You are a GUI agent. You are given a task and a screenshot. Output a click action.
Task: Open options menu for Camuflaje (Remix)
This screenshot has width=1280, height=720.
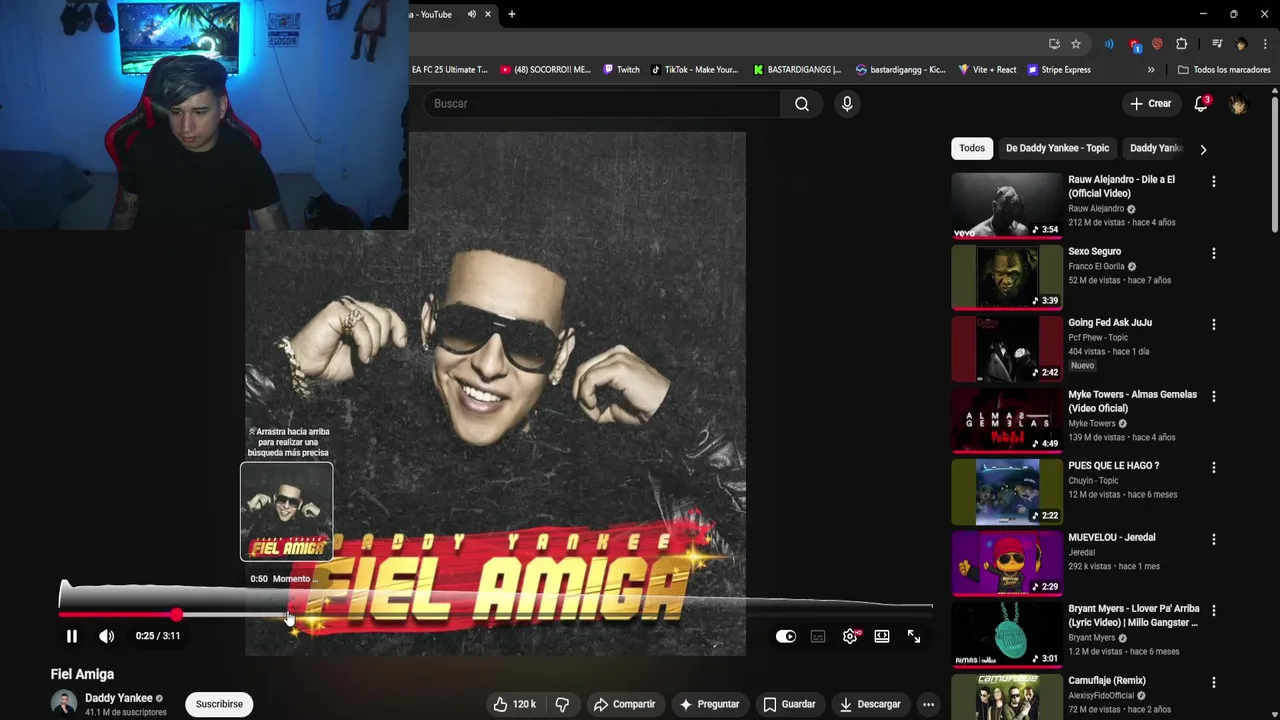[1214, 683]
